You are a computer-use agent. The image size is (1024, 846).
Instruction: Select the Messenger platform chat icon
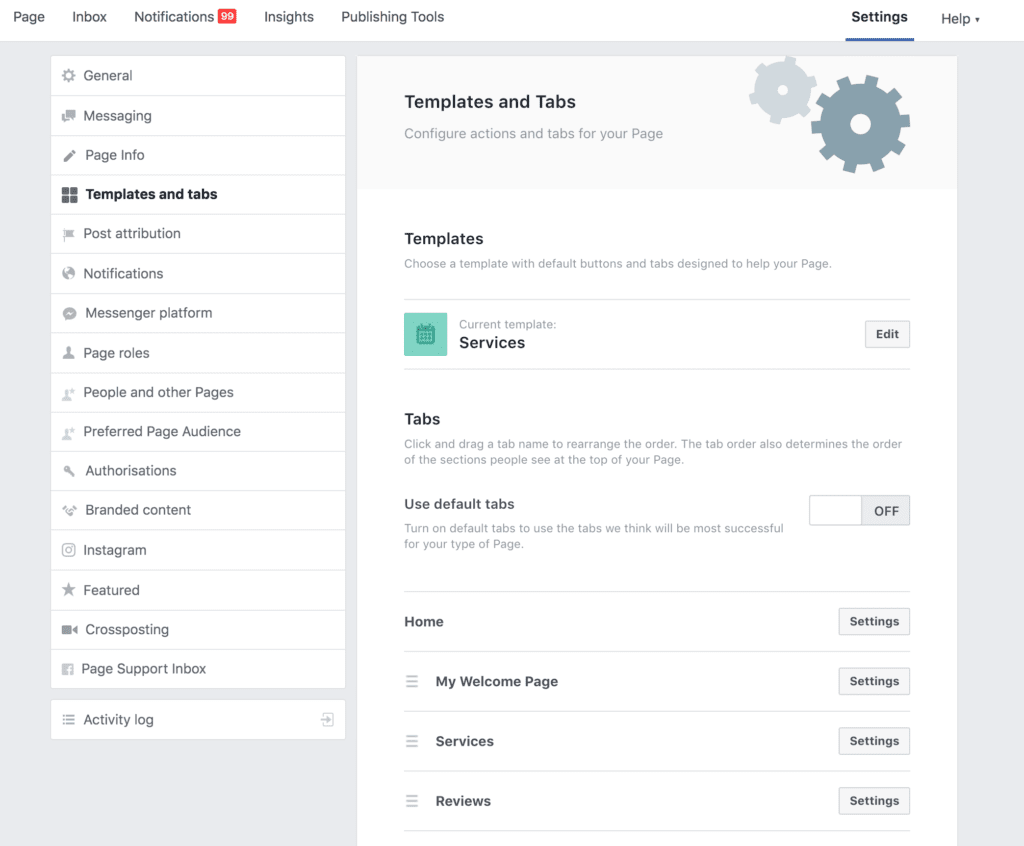[67, 313]
